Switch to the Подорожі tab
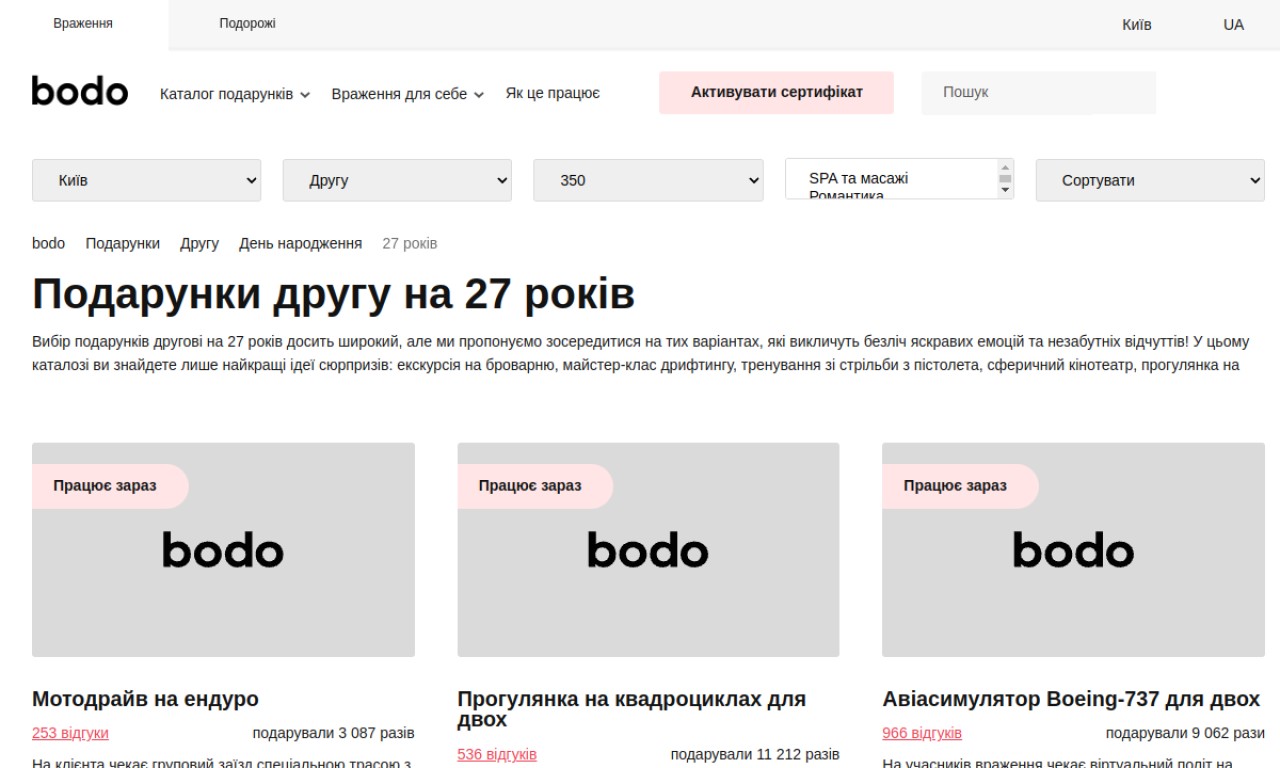Screen dimensions: 1280x768 click(x=247, y=24)
